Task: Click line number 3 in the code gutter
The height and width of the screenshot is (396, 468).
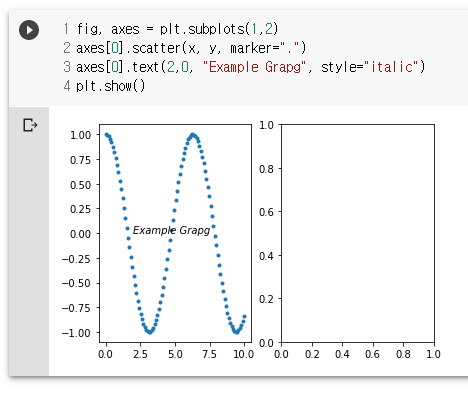Action: coord(67,67)
